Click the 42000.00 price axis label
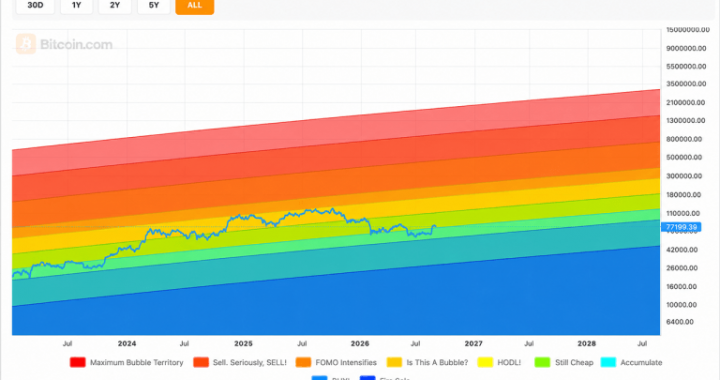This screenshot has height=380, width=720. [x=682, y=250]
